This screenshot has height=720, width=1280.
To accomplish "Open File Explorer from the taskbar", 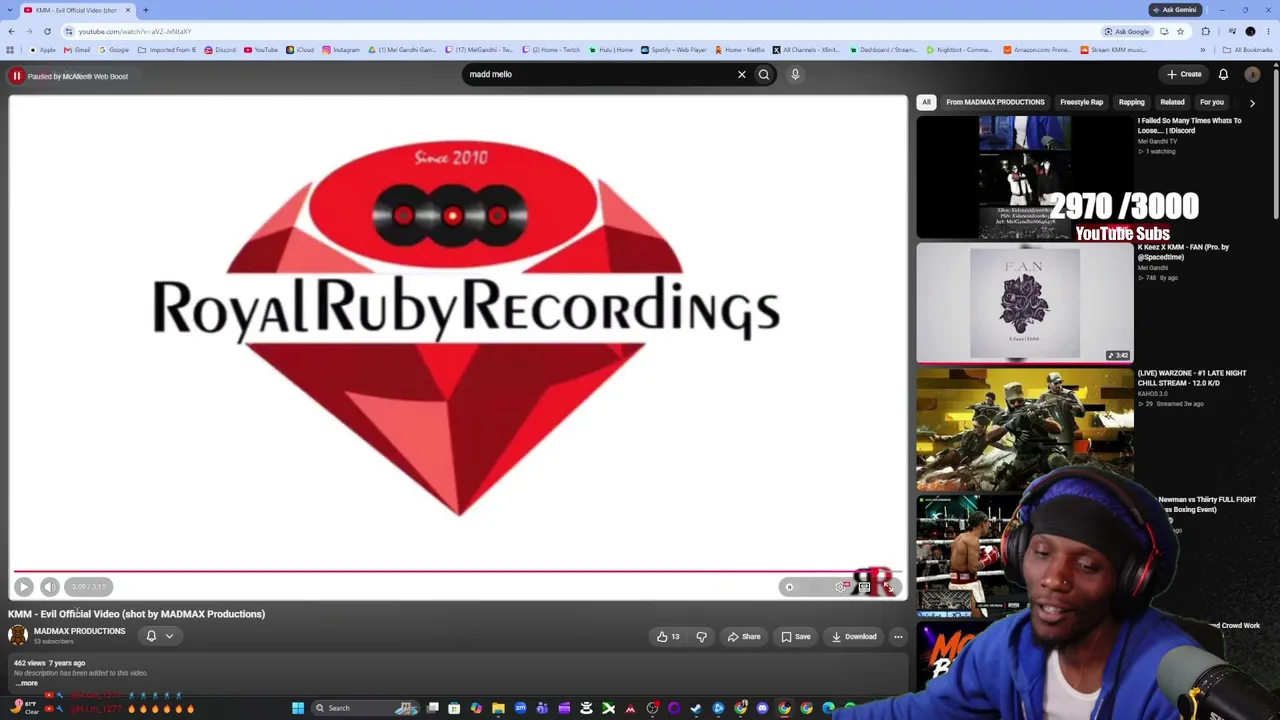I will point(498,708).
